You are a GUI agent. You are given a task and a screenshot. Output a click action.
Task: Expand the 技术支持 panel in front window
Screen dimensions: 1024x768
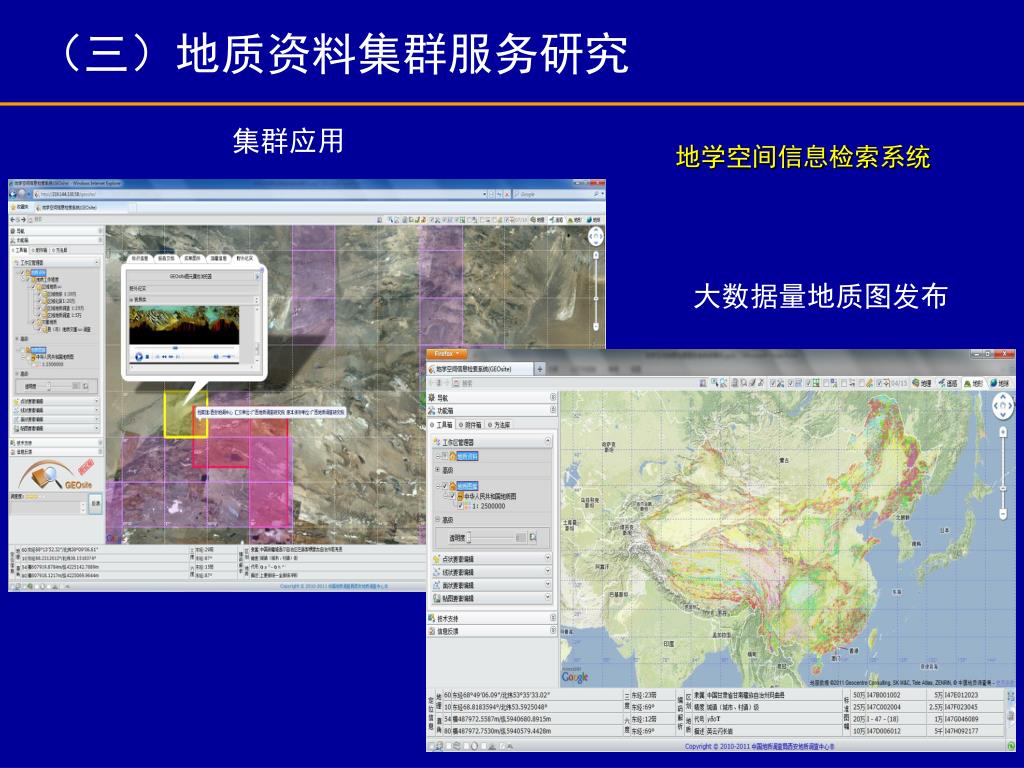coord(552,618)
